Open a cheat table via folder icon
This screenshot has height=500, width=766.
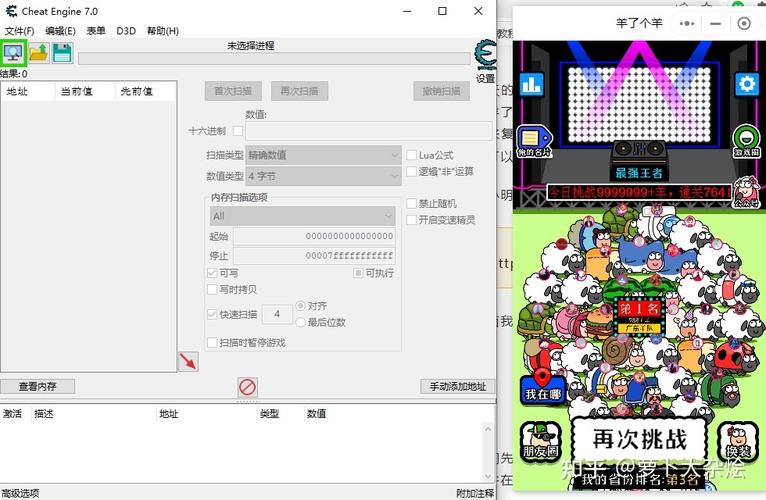pos(39,53)
